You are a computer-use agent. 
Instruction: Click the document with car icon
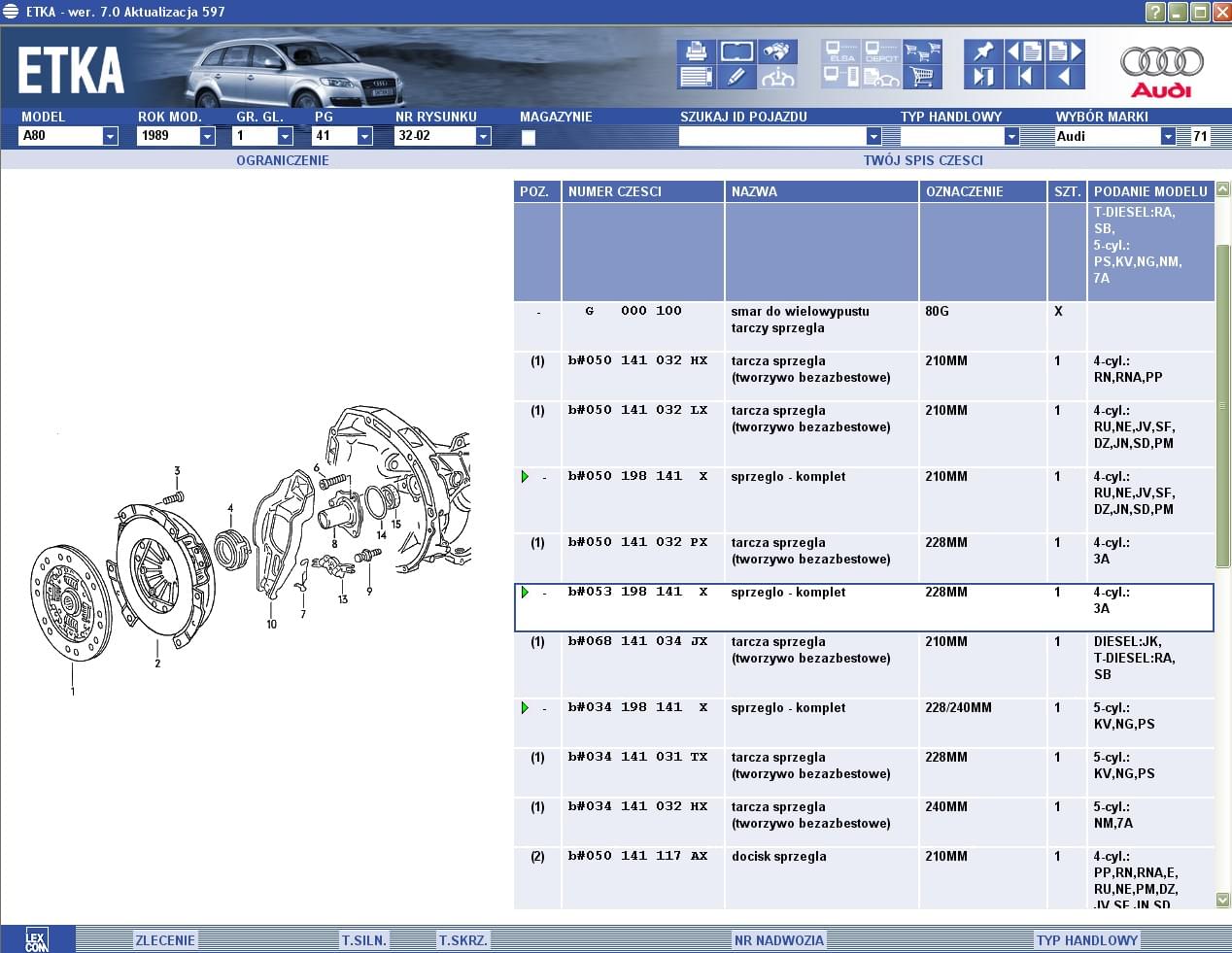pyautogui.click(x=881, y=77)
